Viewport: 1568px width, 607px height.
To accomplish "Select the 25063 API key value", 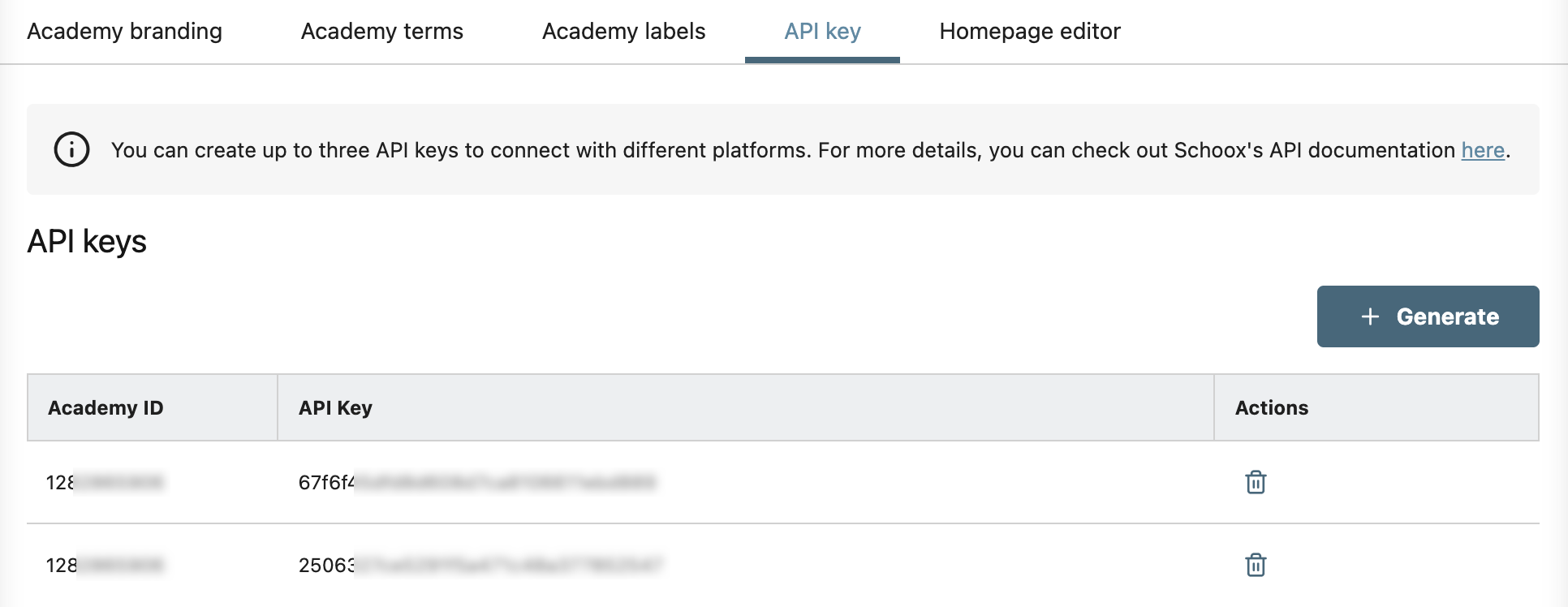I will [480, 566].
